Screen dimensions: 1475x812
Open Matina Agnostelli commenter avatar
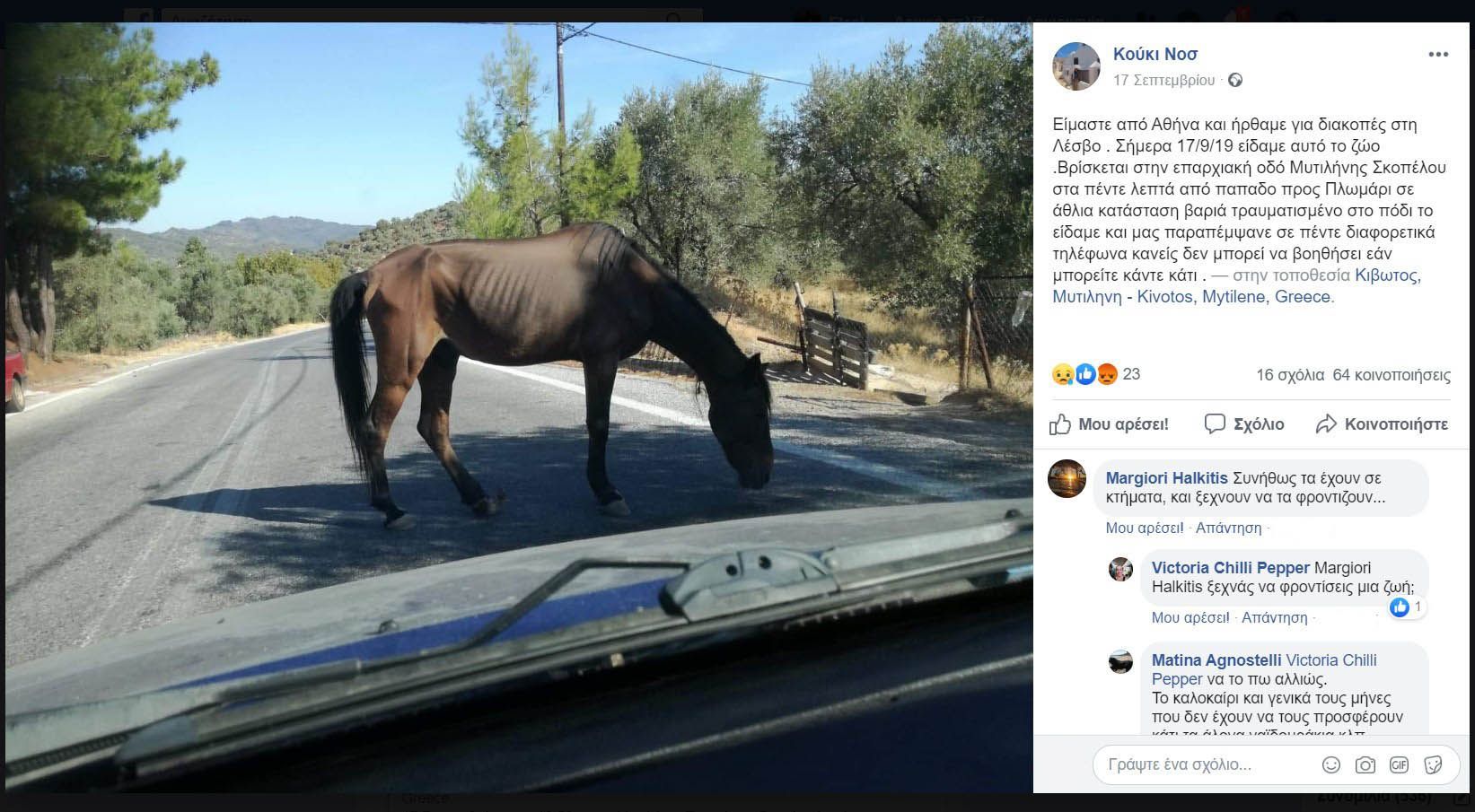[1120, 662]
